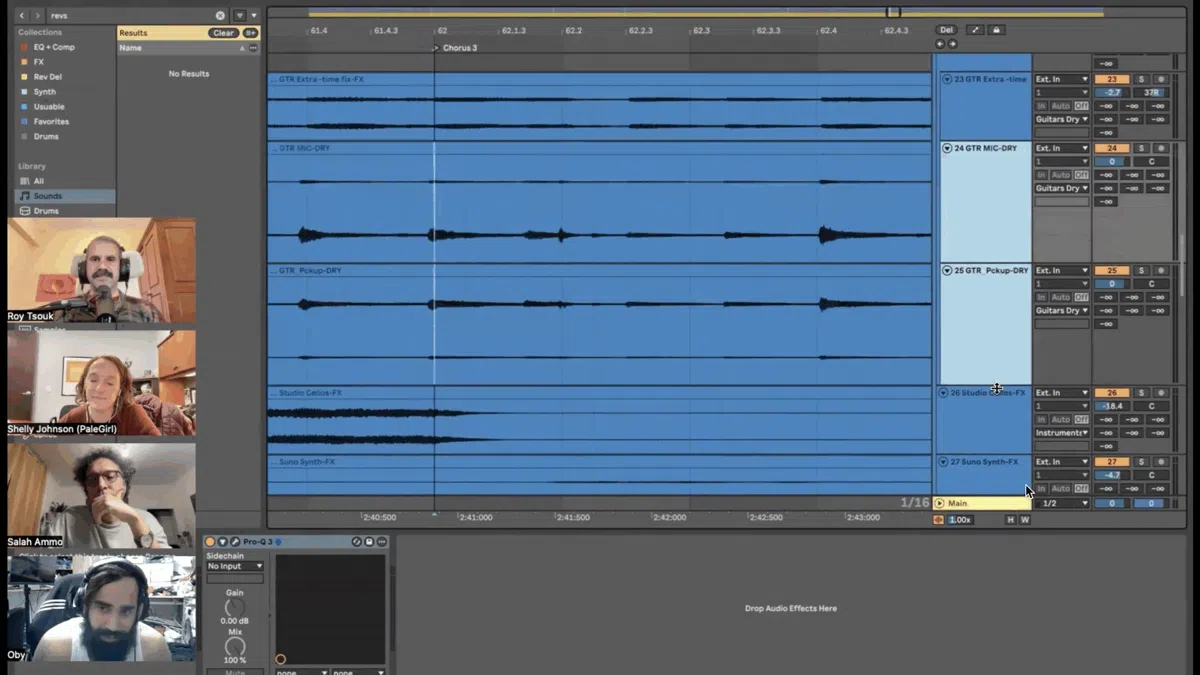This screenshot has width=1200, height=675.
Task: Click the lock envelopes icon in the arrangement header
Action: 996,30
